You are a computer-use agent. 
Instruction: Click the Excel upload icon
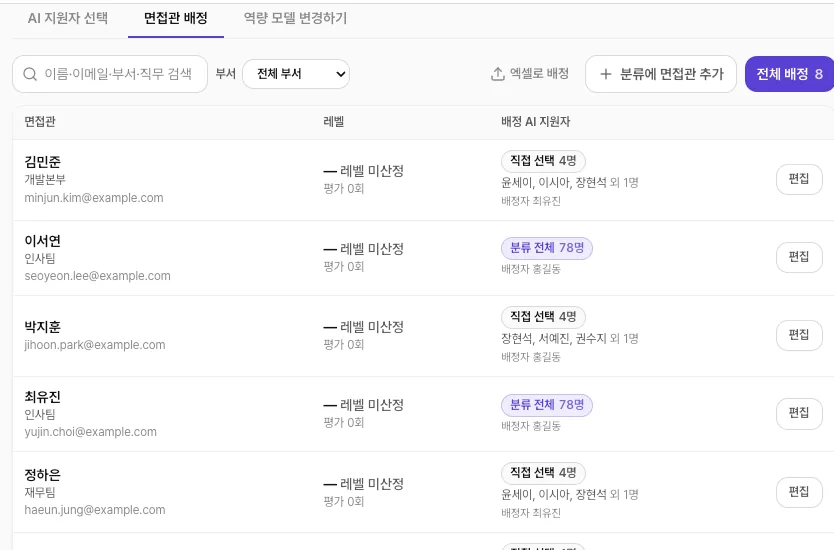click(497, 74)
